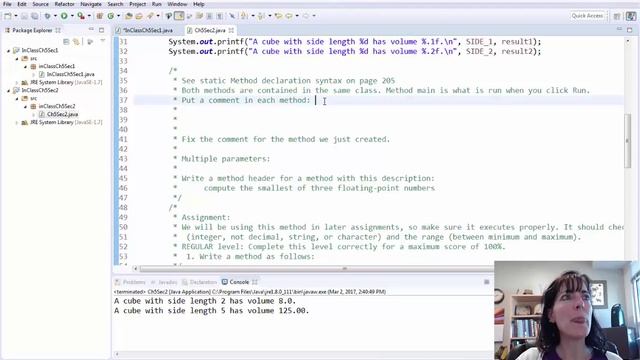
Task: Toggle Link with Editor in Package Explorer
Action: 76,42
